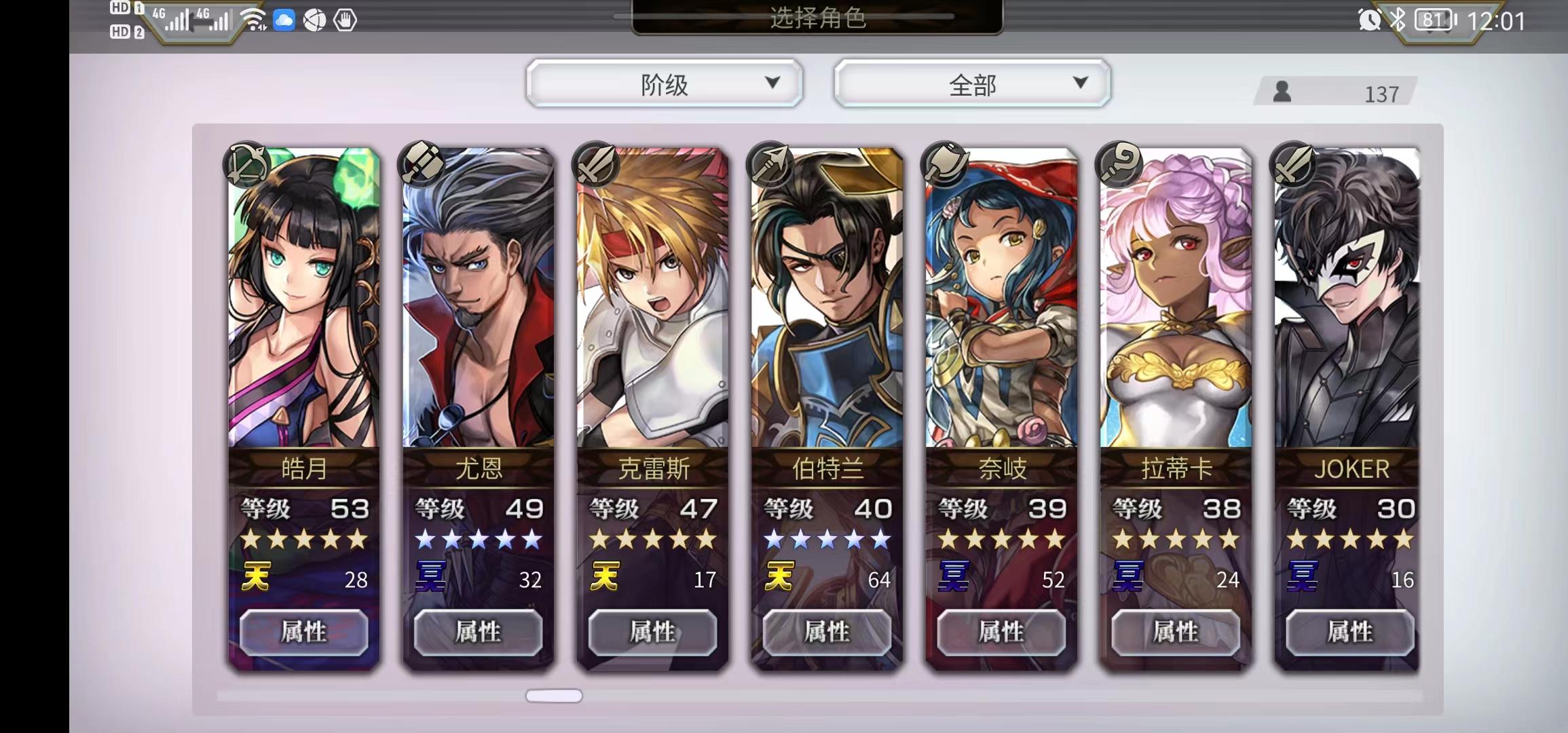Image resolution: width=1568 pixels, height=733 pixels.
Task: Open 属性 for JOKER
Action: coord(1350,632)
